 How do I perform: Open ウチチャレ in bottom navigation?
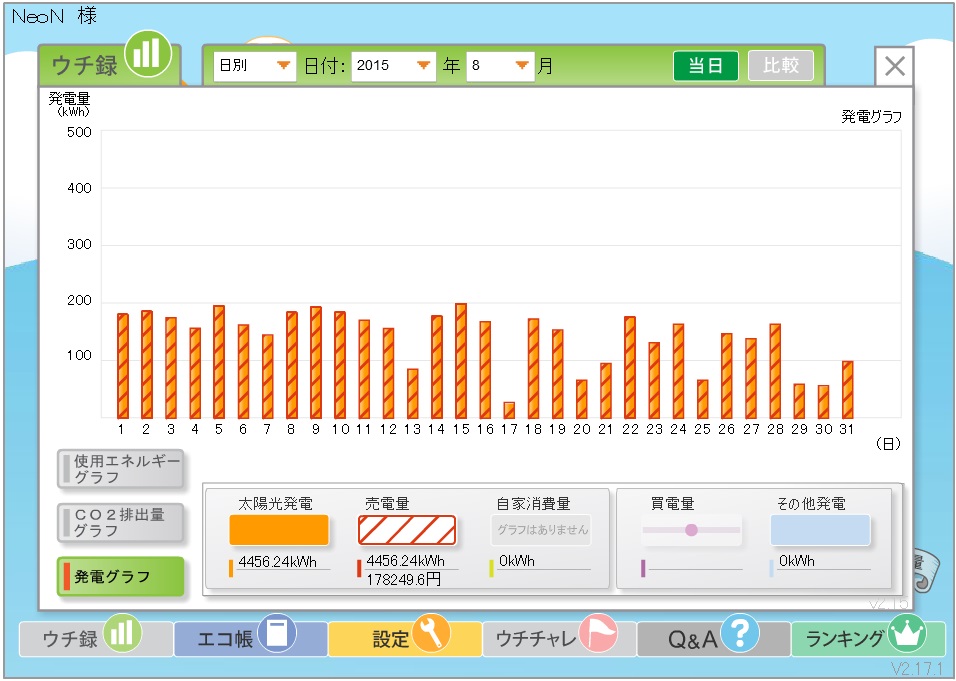(559, 639)
